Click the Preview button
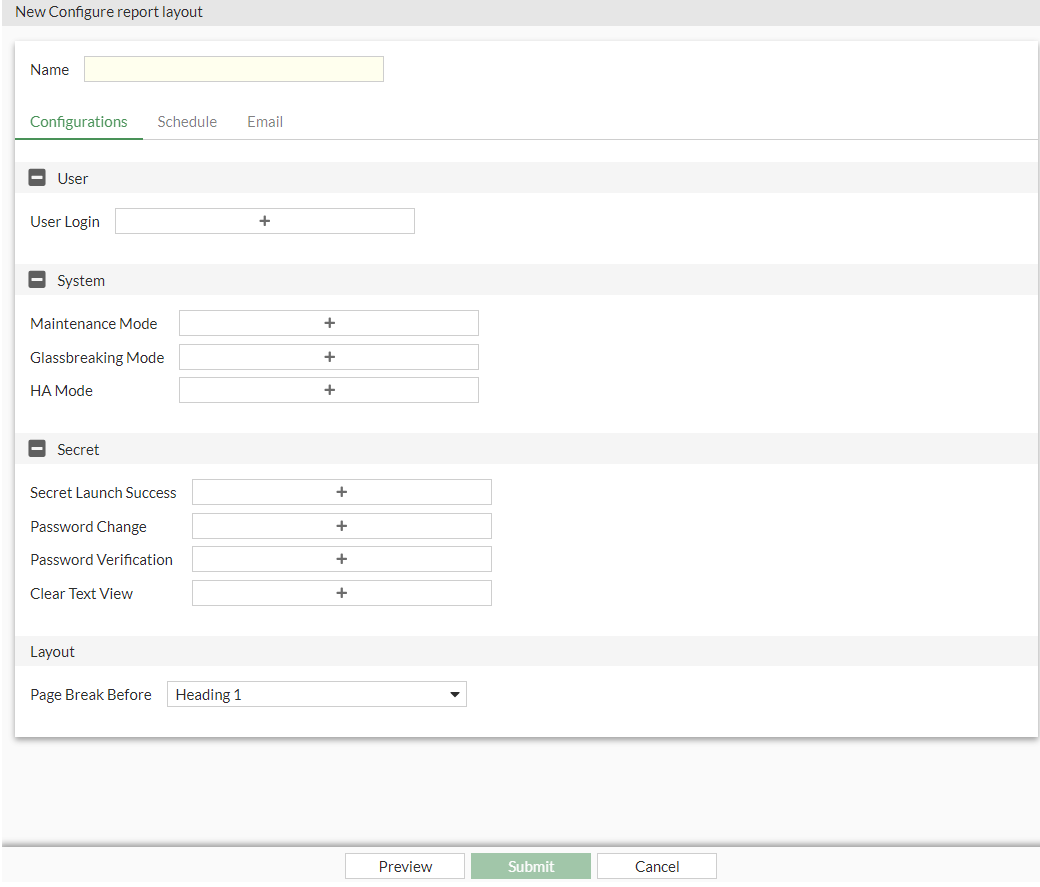The width and height of the screenshot is (1040, 887). tap(404, 865)
